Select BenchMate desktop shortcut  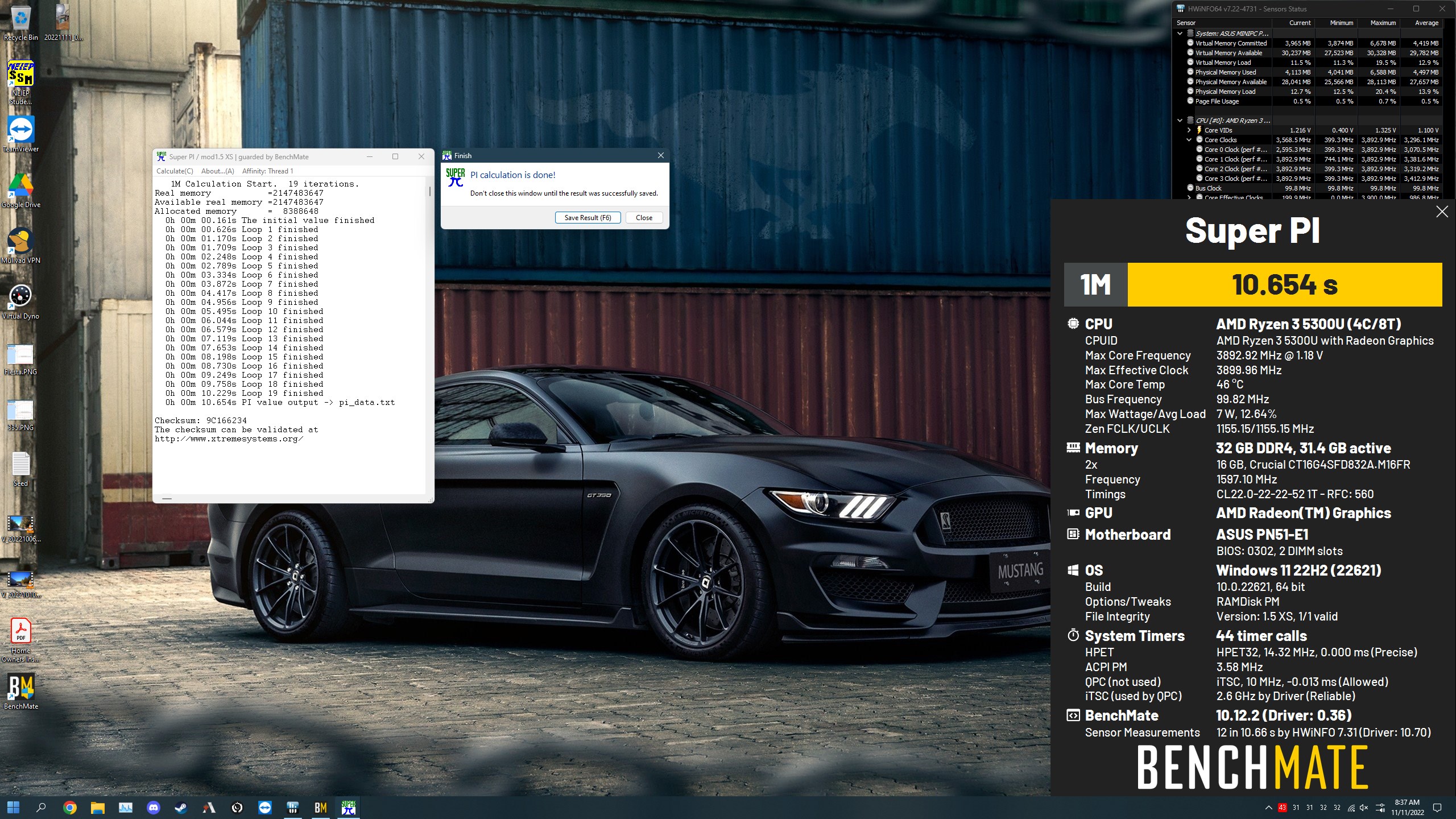(20, 692)
